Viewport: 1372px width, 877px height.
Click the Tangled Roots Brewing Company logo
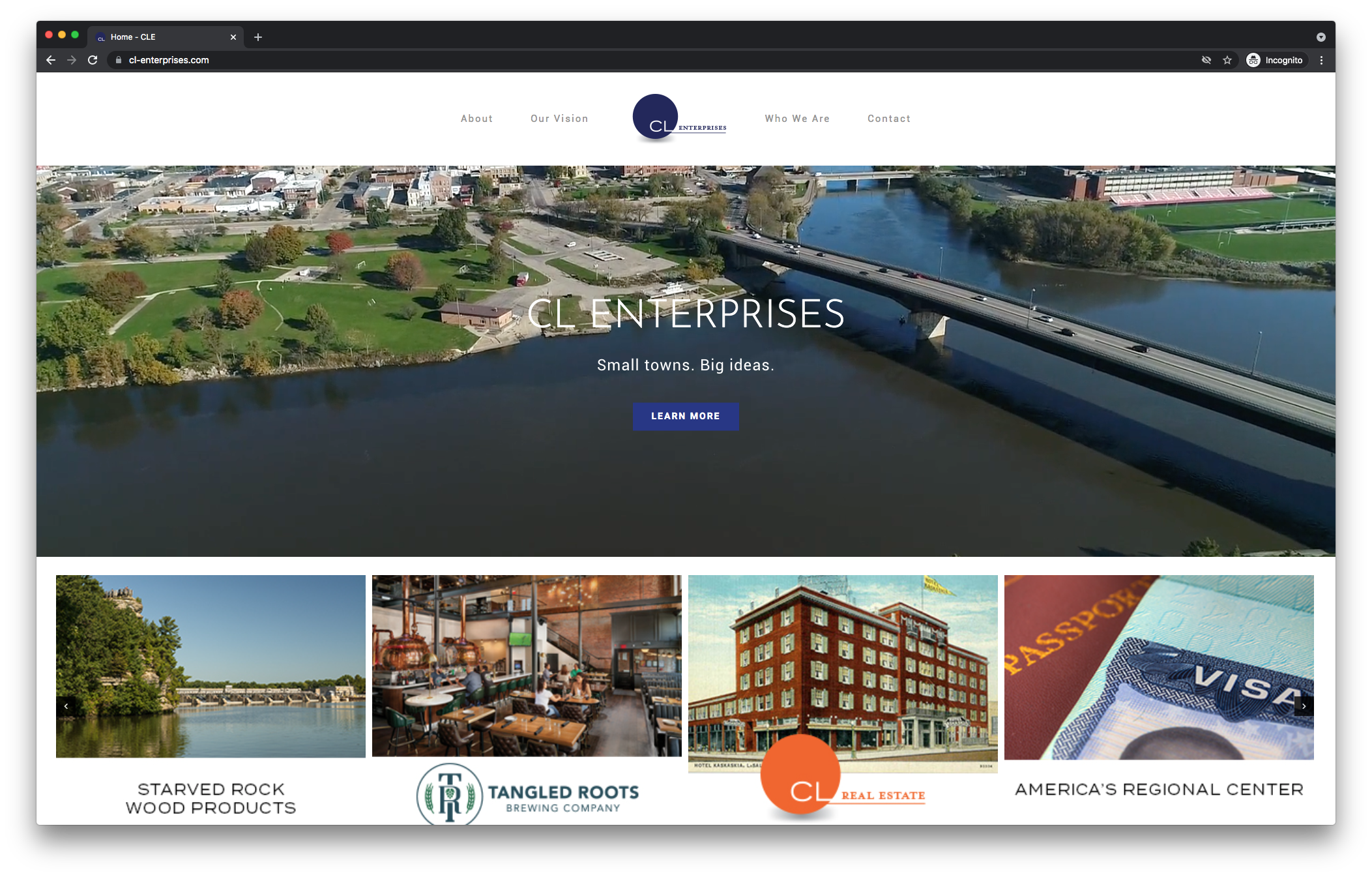tap(527, 794)
